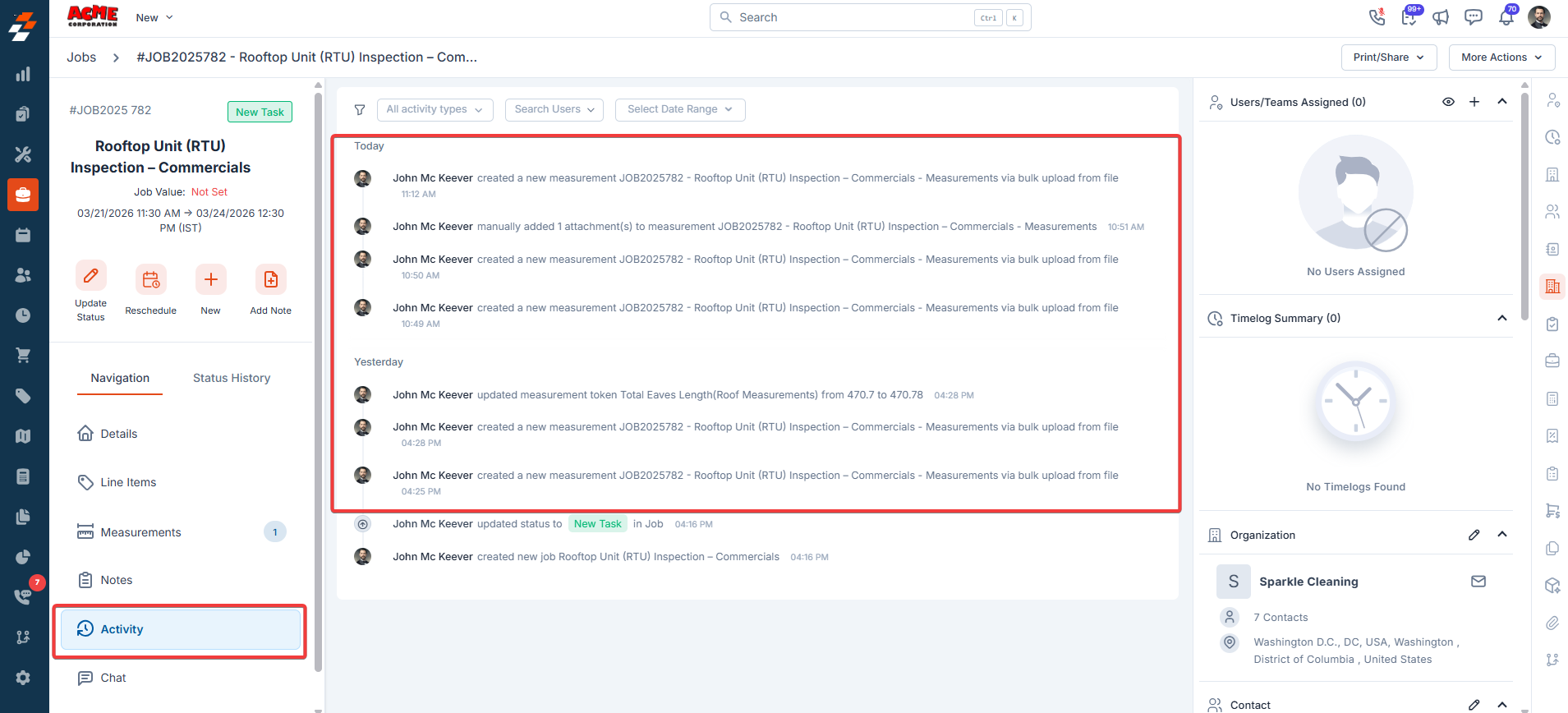Open the Search Users dropdown
The width and height of the screenshot is (1568, 713).
click(x=554, y=109)
